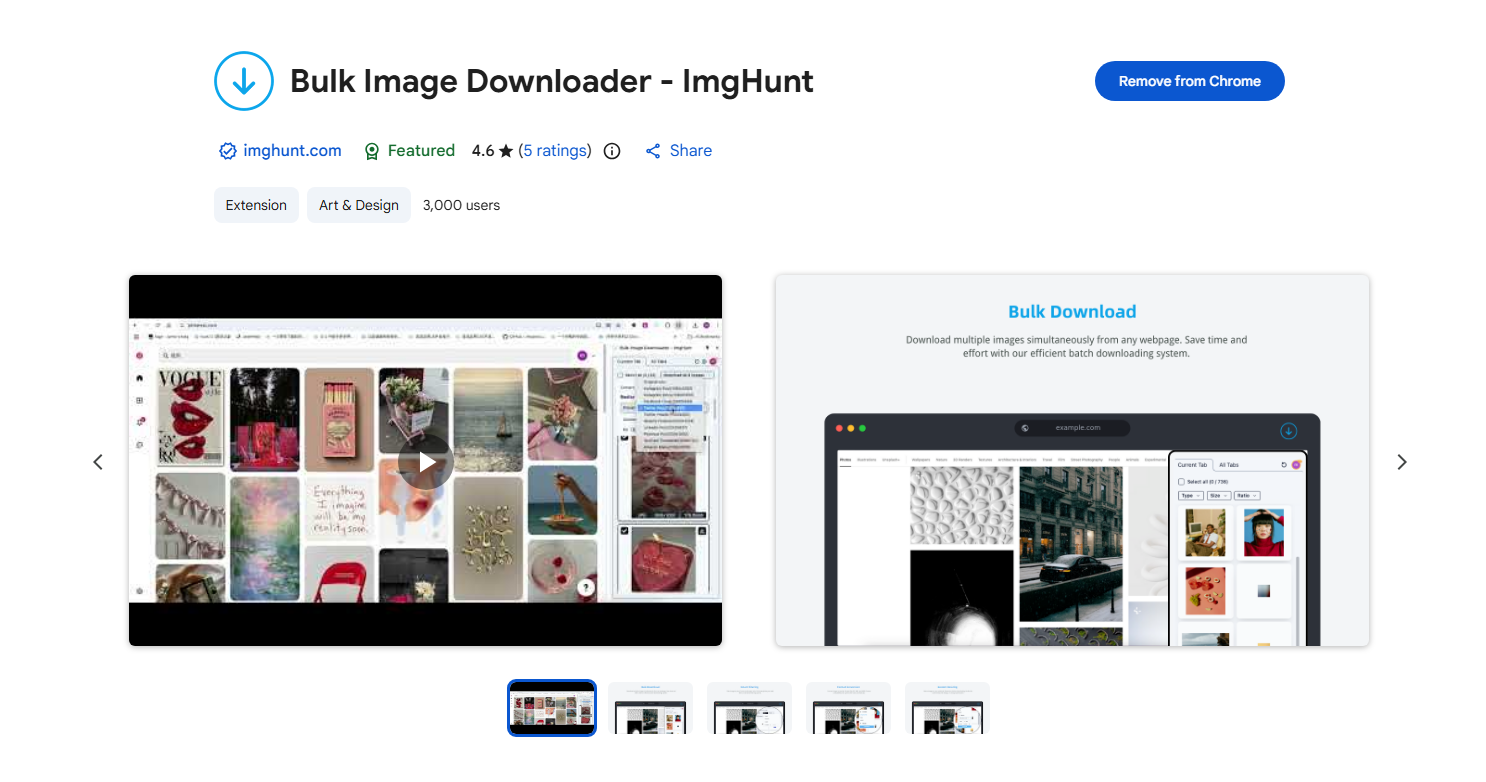This screenshot has width=1486, height=782.
Task: Open the ratings info circle icon
Action: click(612, 151)
